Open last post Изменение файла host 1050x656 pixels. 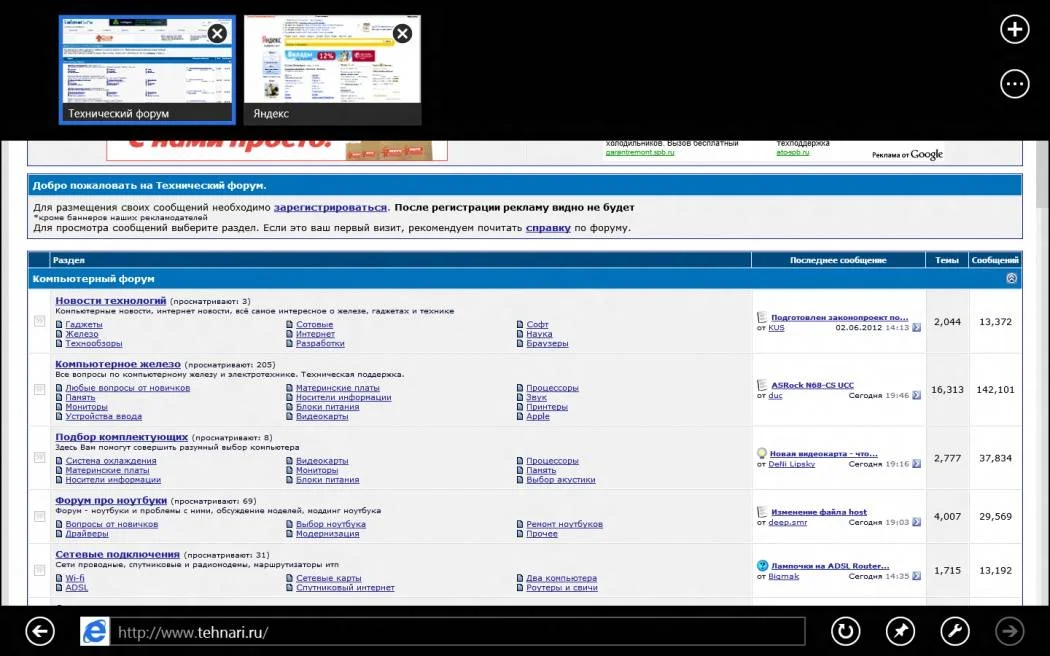coord(819,512)
